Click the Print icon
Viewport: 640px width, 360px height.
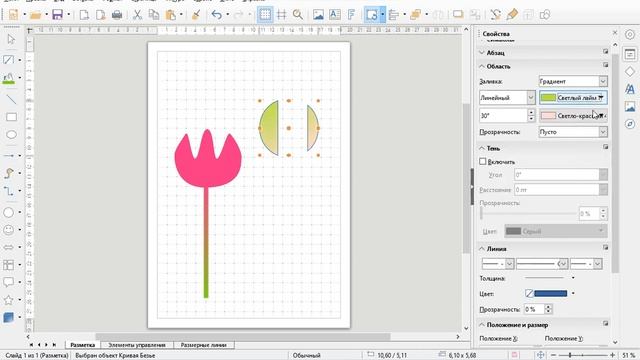117,15
